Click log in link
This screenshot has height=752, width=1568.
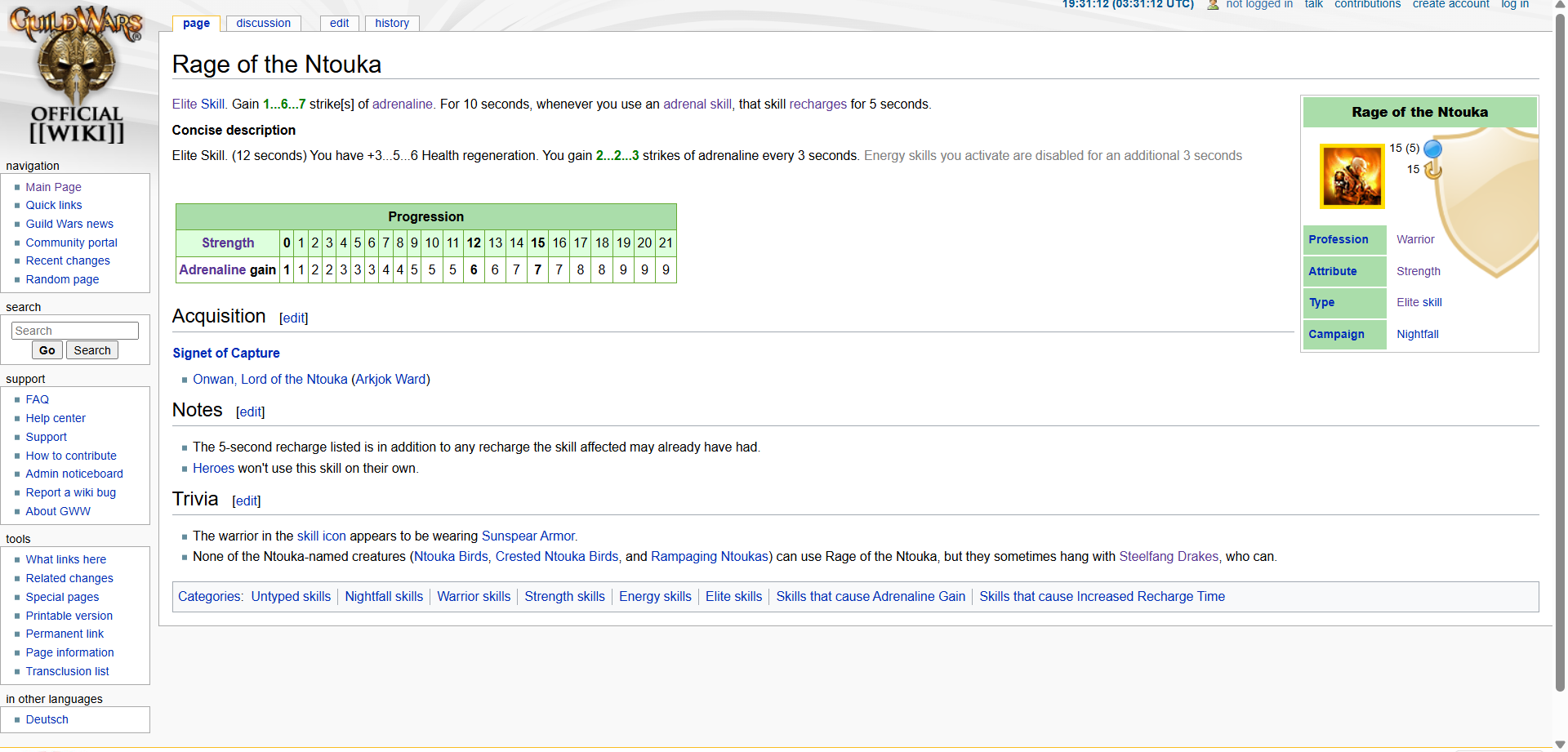coord(1515,4)
